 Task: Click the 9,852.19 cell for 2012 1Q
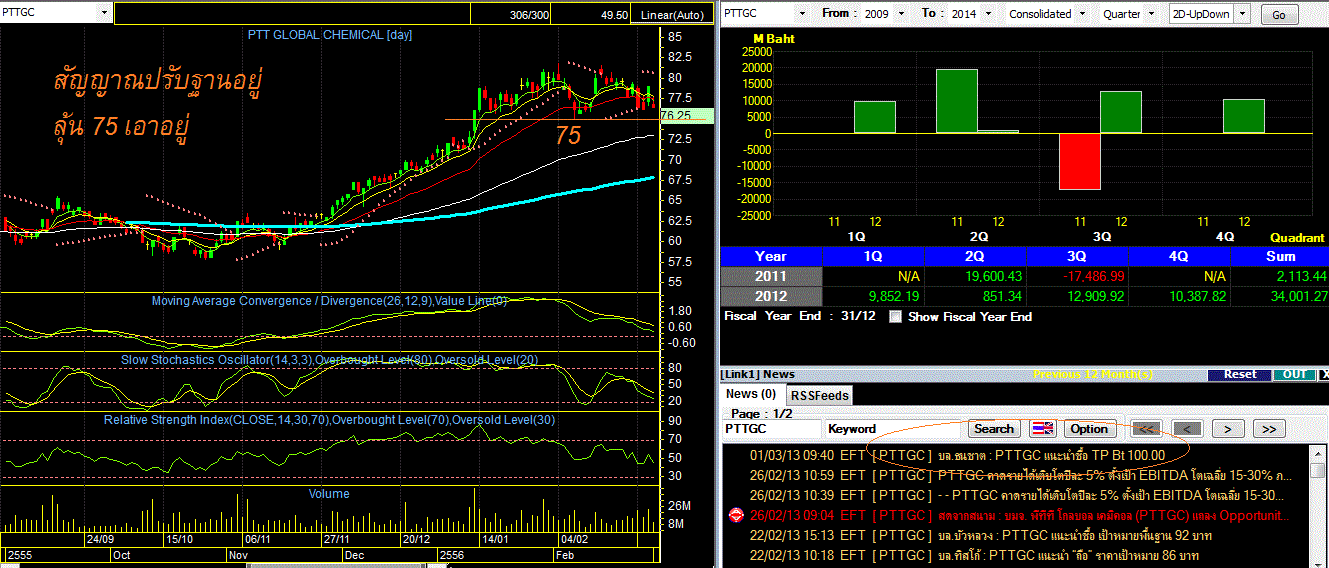873,296
